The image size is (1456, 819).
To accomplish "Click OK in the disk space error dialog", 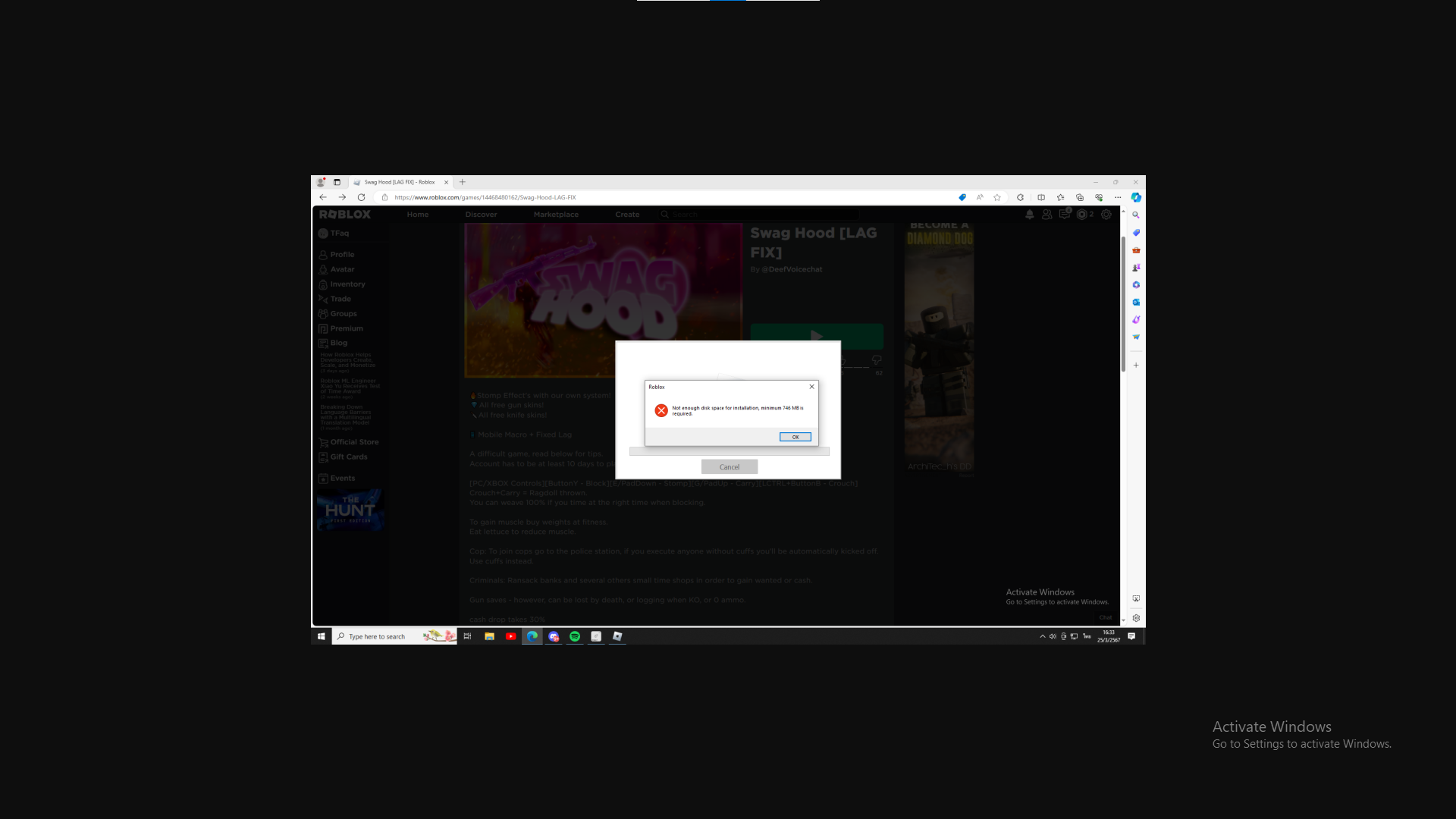I will 795,437.
